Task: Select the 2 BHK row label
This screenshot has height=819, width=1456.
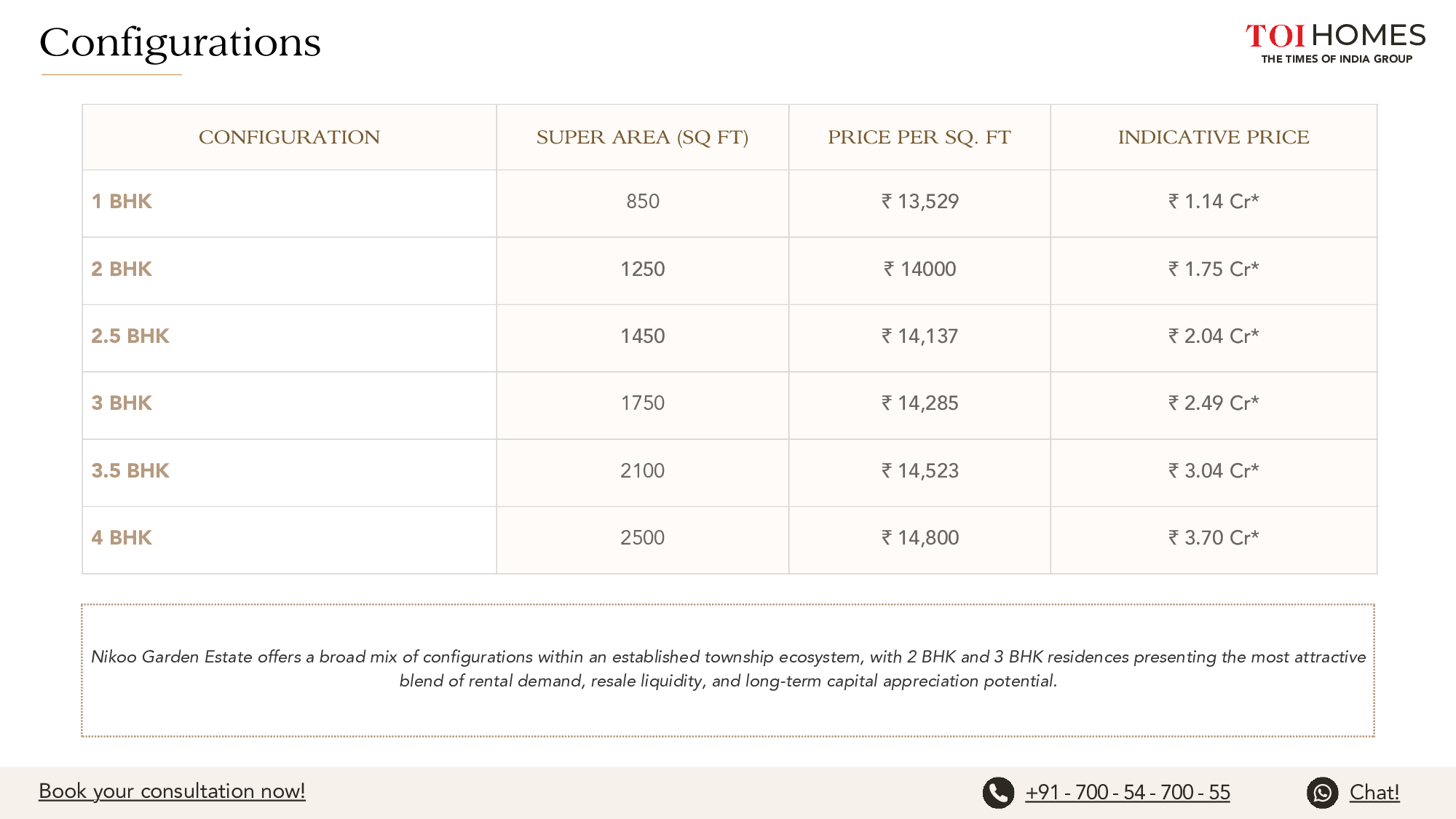Action: 122,269
